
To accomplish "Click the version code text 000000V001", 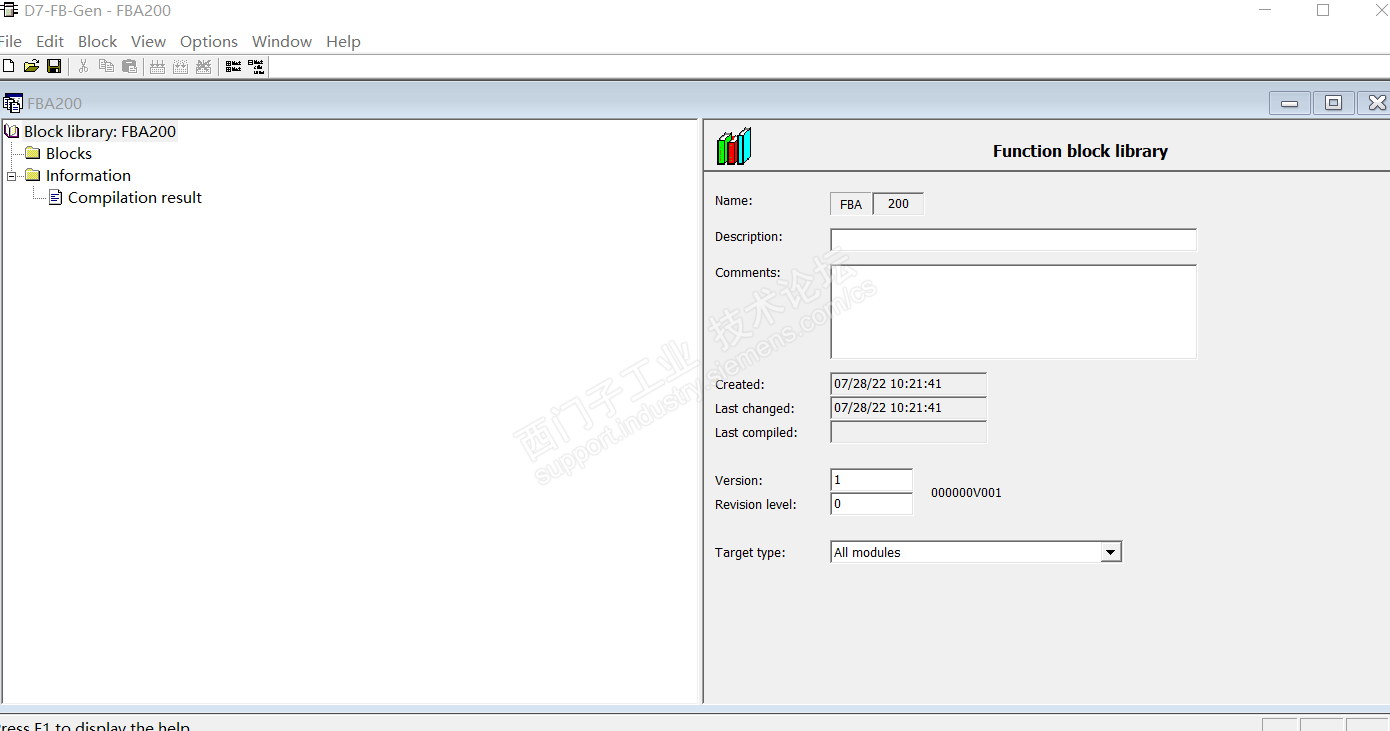I will [966, 493].
